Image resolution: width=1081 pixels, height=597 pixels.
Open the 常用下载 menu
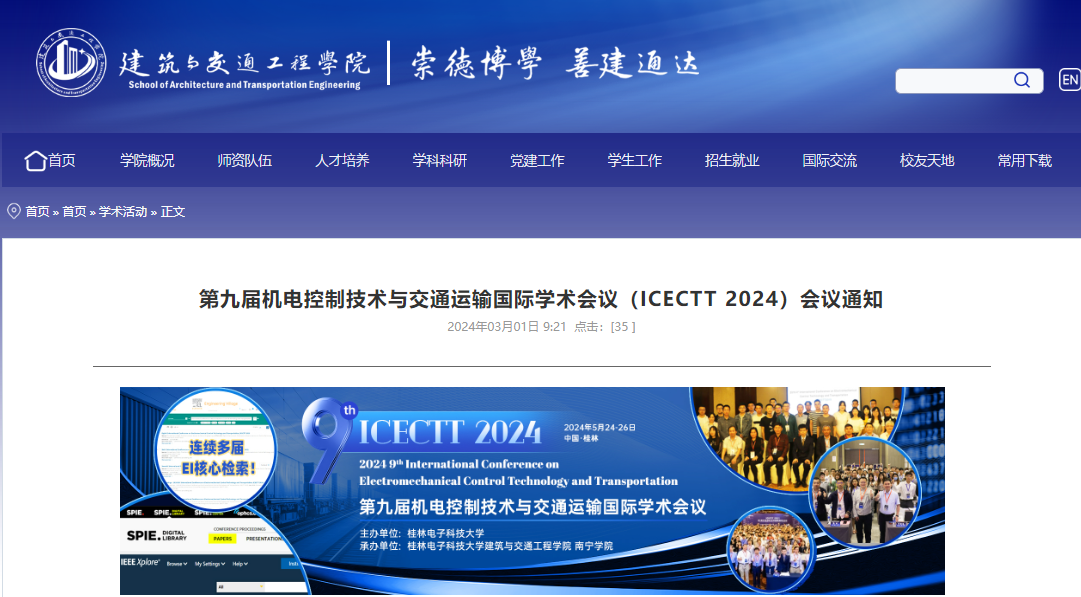coord(1024,161)
